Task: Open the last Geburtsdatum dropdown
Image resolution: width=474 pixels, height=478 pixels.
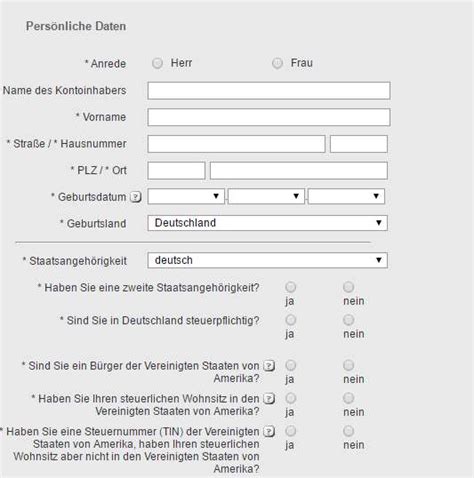Action: pos(346,196)
